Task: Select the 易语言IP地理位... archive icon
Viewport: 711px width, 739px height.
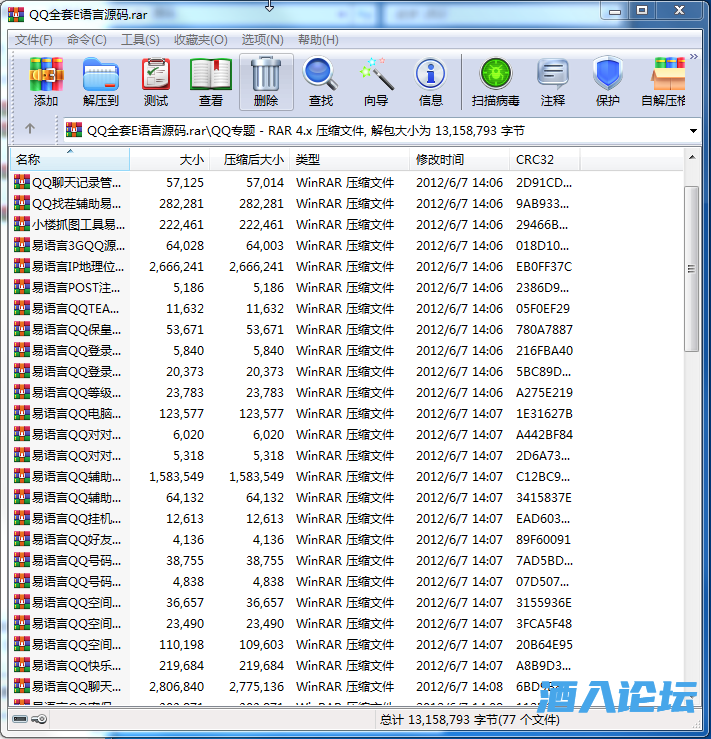Action: click(22, 266)
